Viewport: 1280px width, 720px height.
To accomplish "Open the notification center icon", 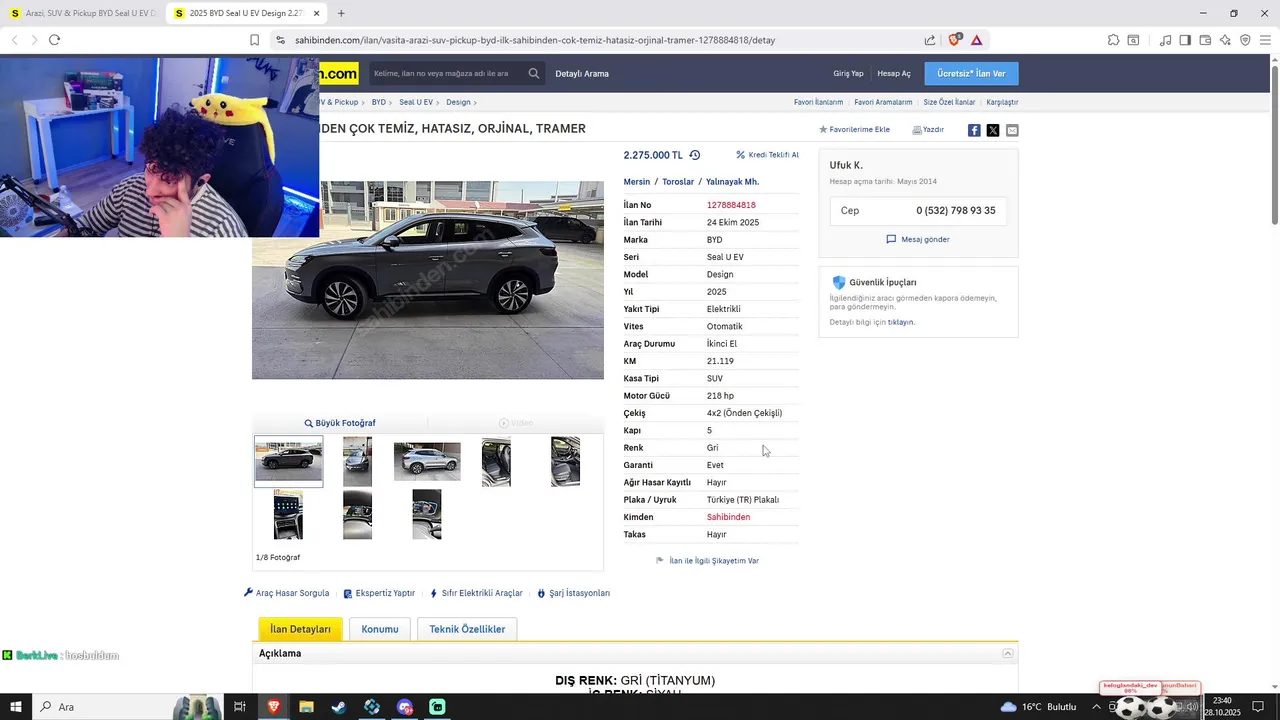I will (1258, 707).
